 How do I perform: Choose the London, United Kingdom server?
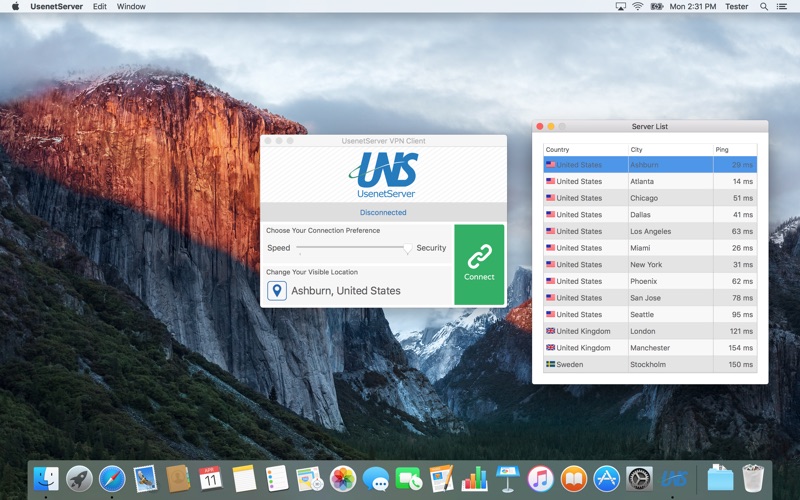(650, 331)
